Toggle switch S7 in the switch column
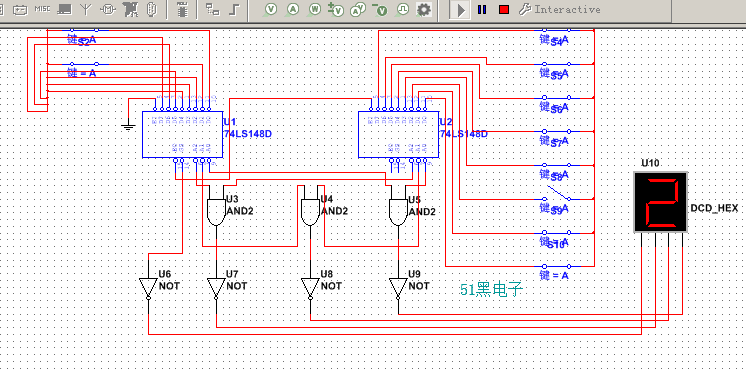This screenshot has width=746, height=369. [558, 131]
